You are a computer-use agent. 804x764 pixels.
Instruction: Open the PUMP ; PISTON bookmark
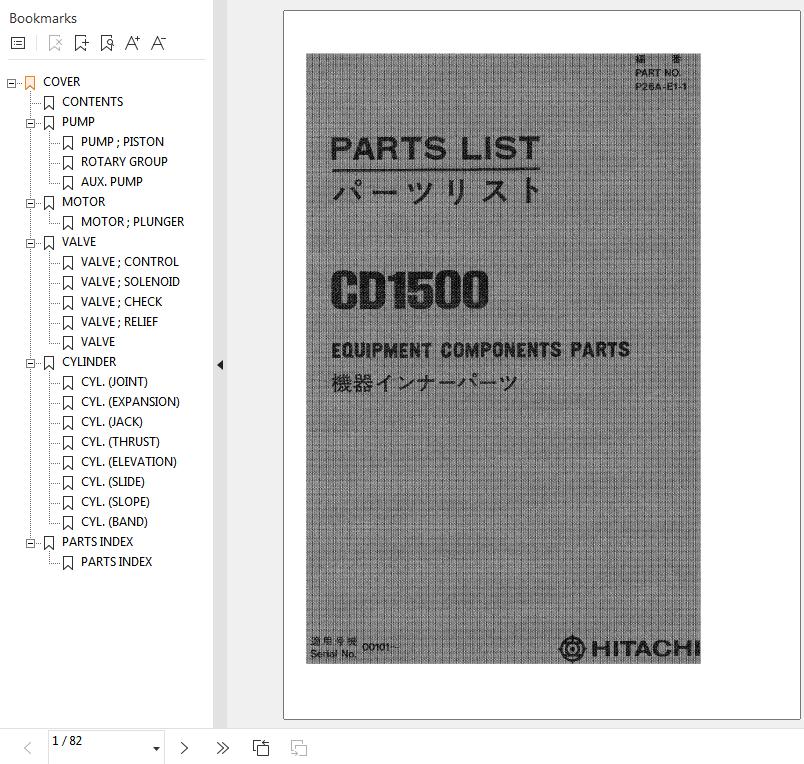point(123,142)
